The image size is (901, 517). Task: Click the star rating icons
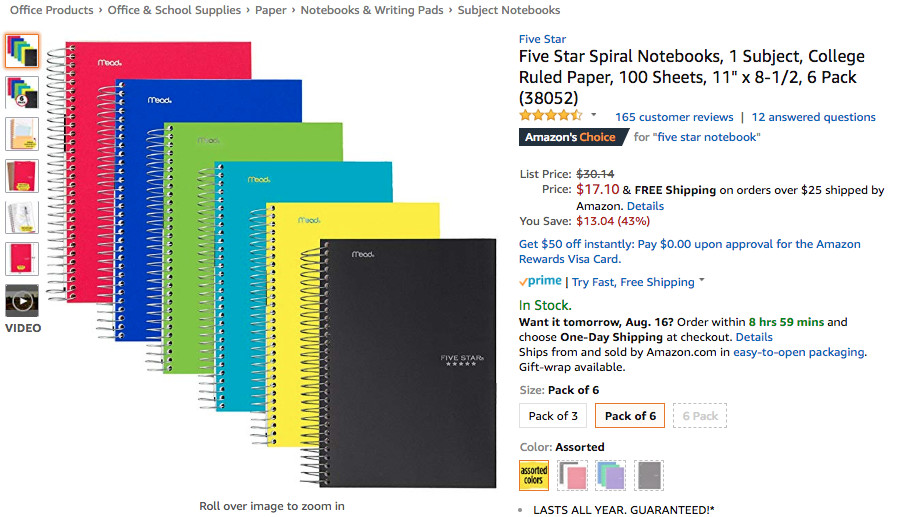[550, 116]
